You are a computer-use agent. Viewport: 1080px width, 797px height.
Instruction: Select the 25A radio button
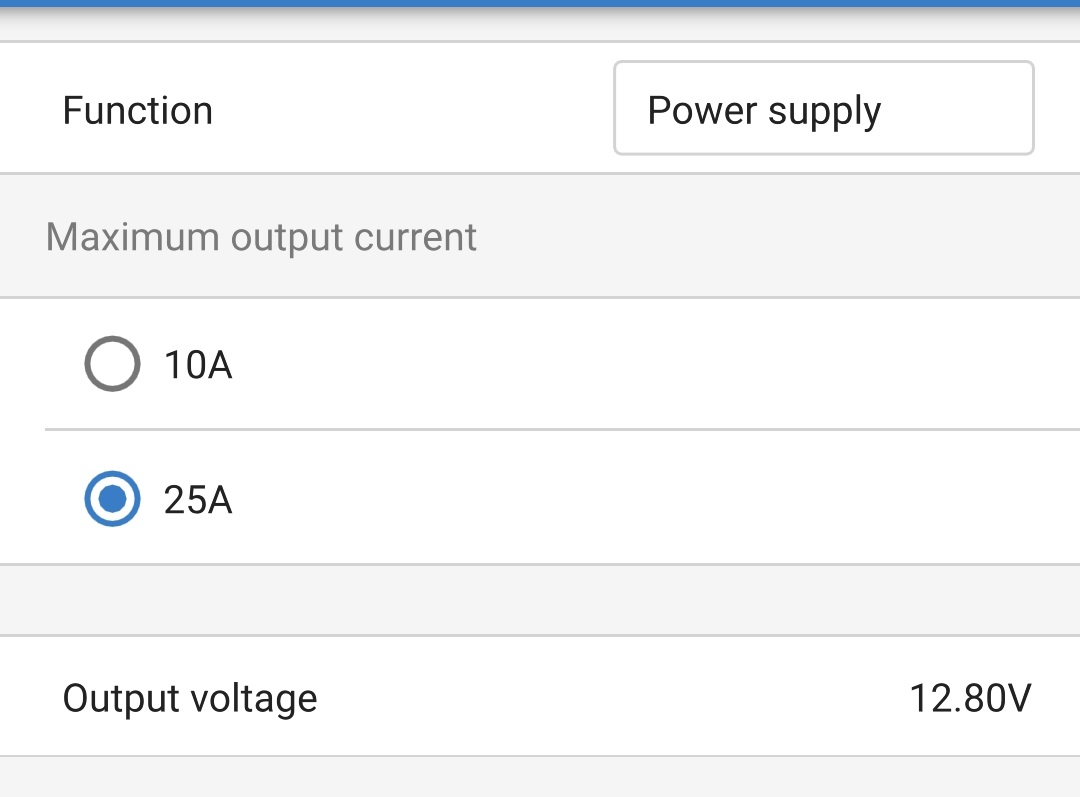coord(112,498)
